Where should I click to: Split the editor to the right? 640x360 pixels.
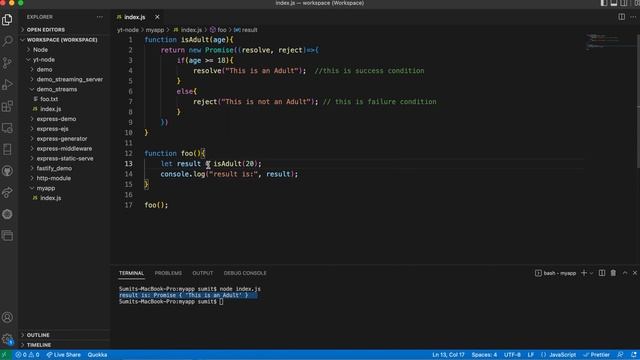tap(621, 17)
